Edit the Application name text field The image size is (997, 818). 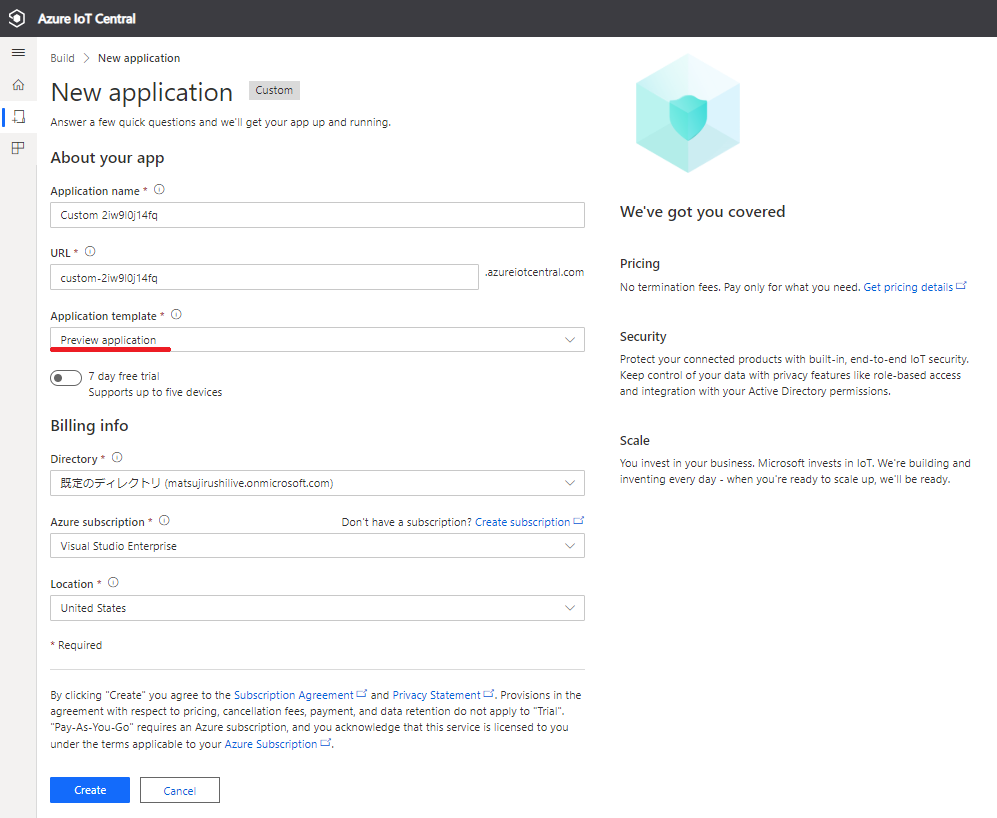click(317, 215)
